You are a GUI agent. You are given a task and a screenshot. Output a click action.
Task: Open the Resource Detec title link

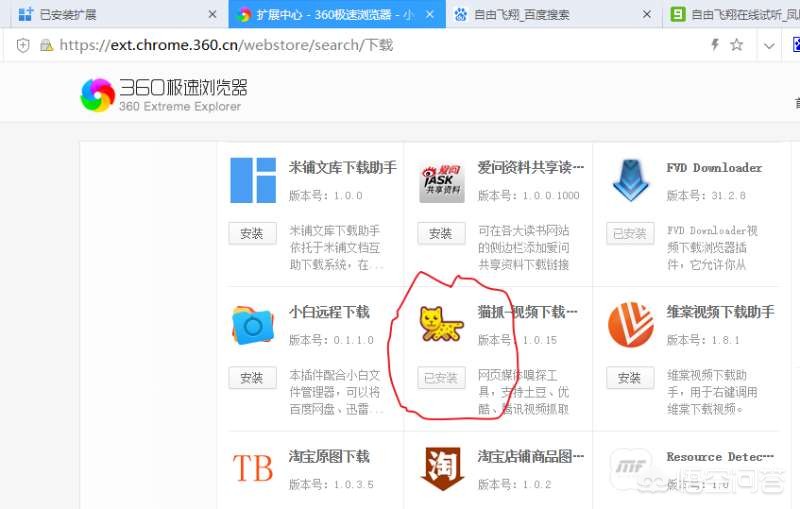click(720, 456)
